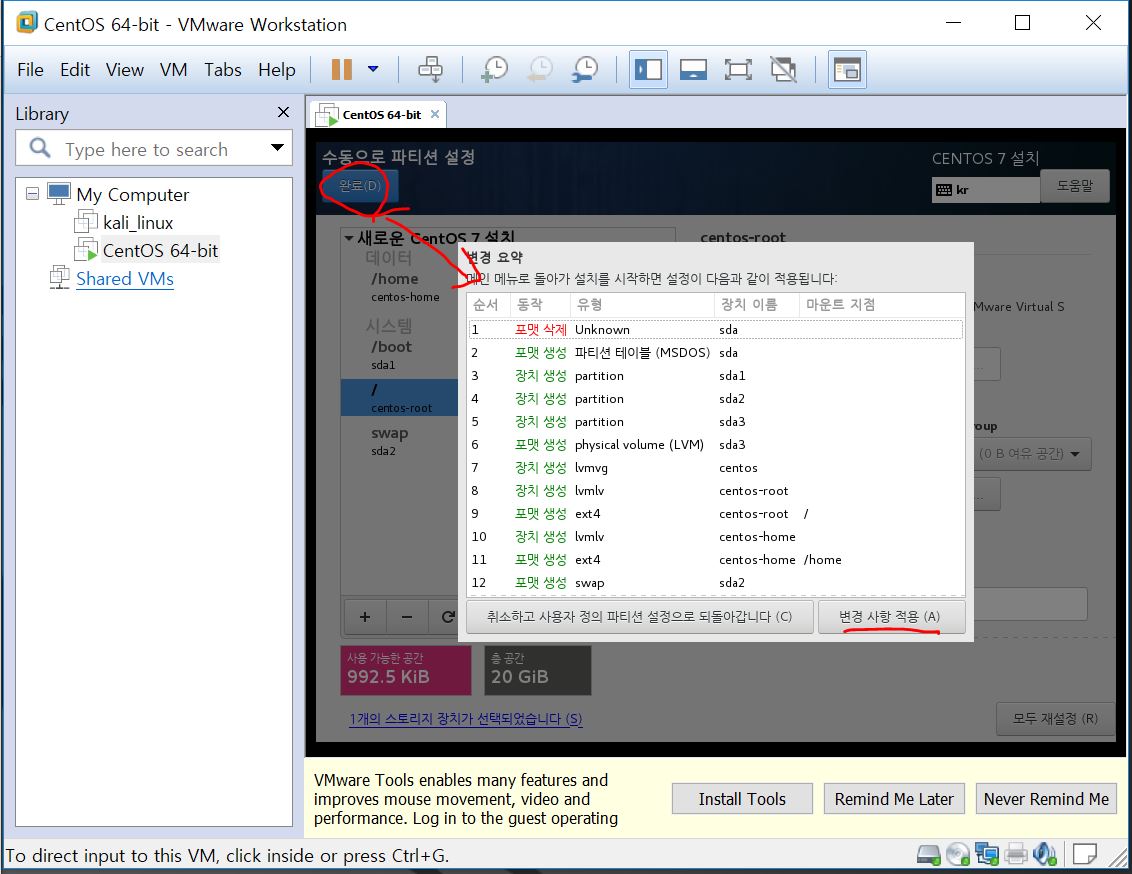This screenshot has height=874, width=1132.
Task: Click the printer status icon
Action: (x=1016, y=855)
